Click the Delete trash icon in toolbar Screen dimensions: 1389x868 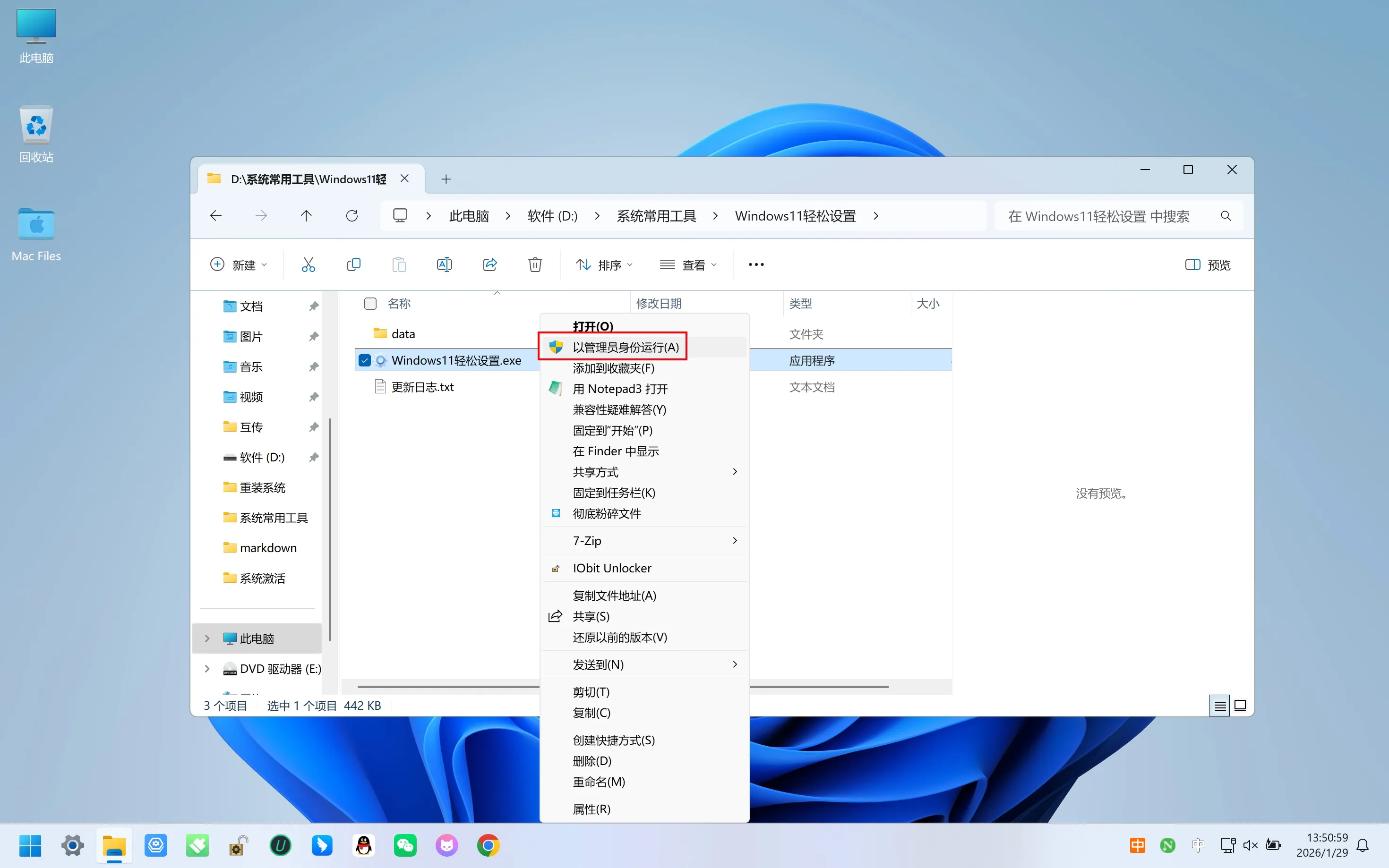[x=535, y=264]
